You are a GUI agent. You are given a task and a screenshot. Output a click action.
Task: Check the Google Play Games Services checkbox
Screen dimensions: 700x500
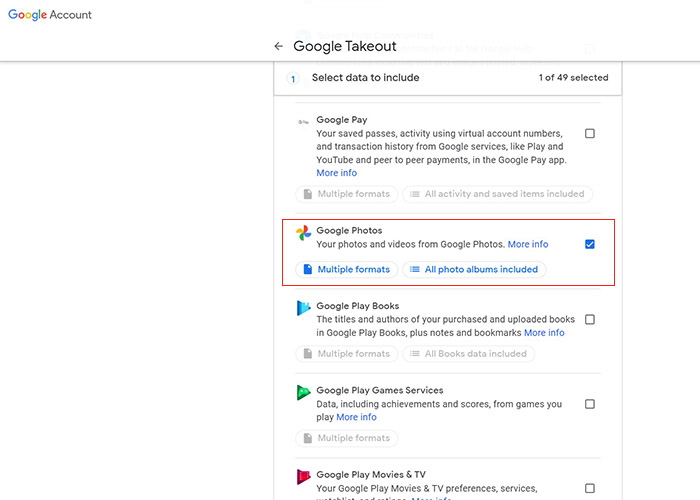coord(590,404)
